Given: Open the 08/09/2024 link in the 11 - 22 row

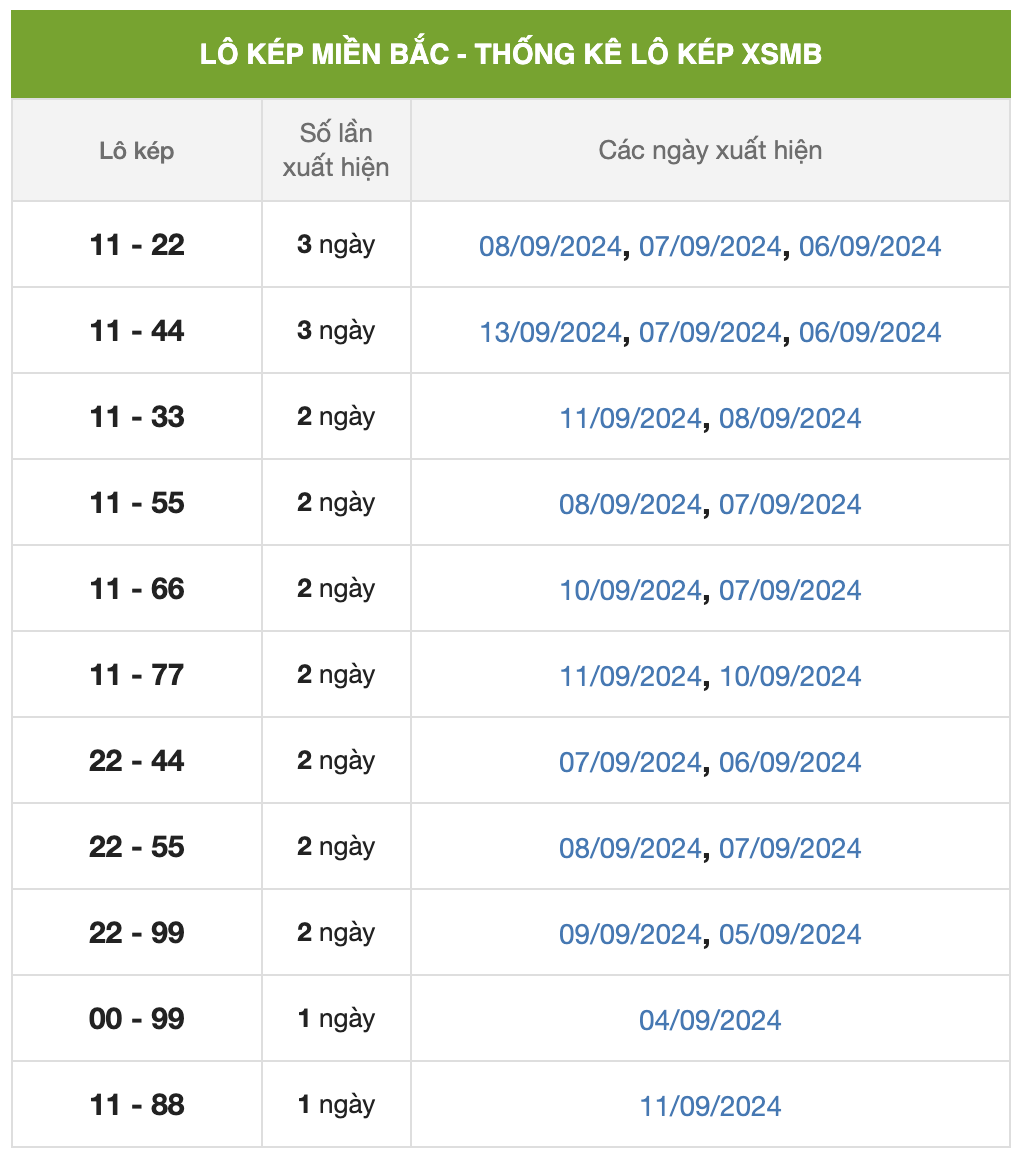Looking at the screenshot, I should coord(550,246).
